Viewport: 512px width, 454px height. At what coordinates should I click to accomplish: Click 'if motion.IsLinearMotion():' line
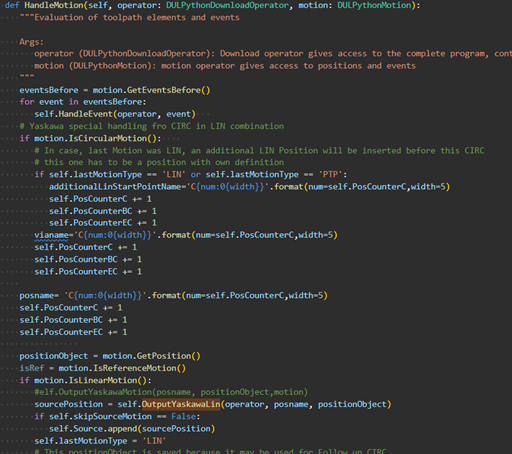pyautogui.click(x=85, y=380)
